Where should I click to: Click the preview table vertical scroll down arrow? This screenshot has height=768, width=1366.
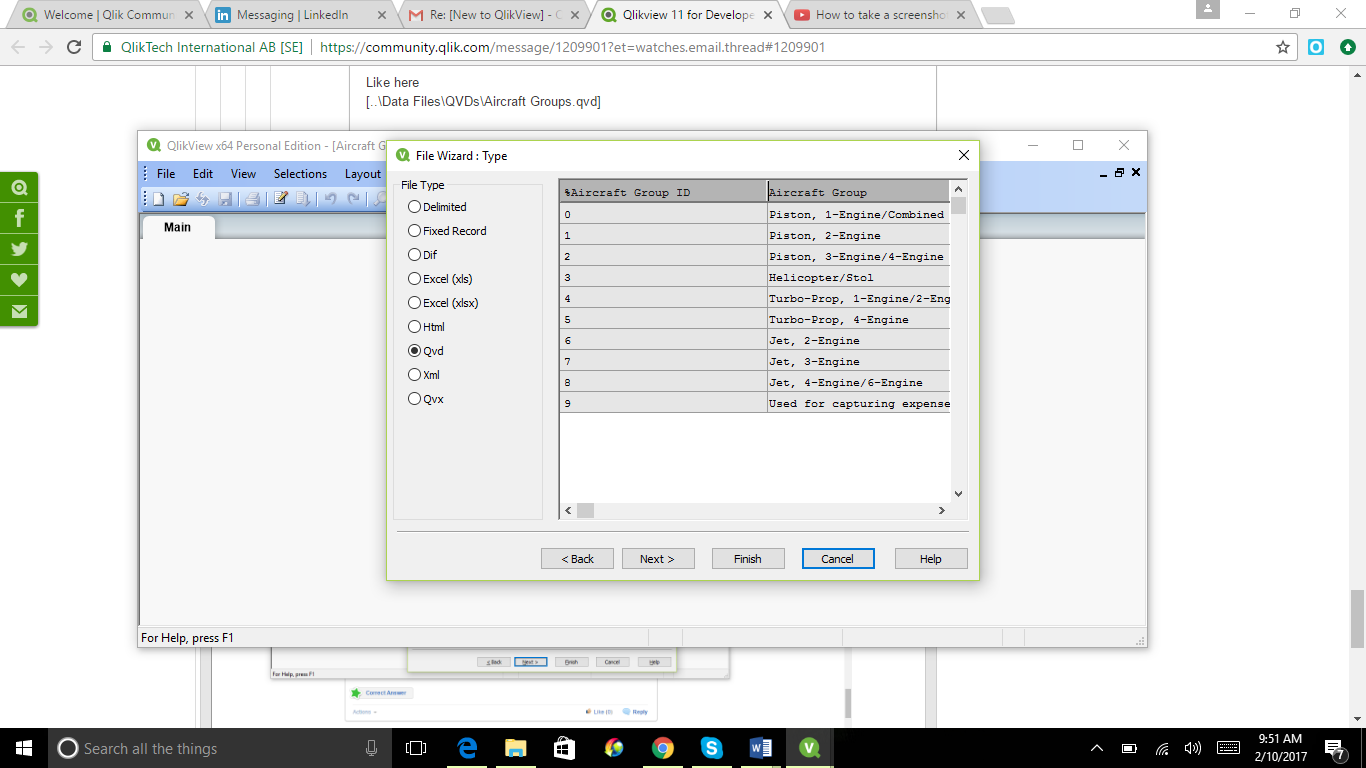pos(958,493)
